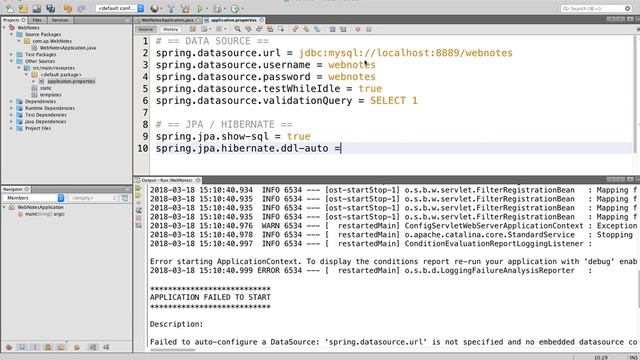Click the Build Project hammer icon
The width and height of the screenshot is (640, 360).
click(x=171, y=8)
